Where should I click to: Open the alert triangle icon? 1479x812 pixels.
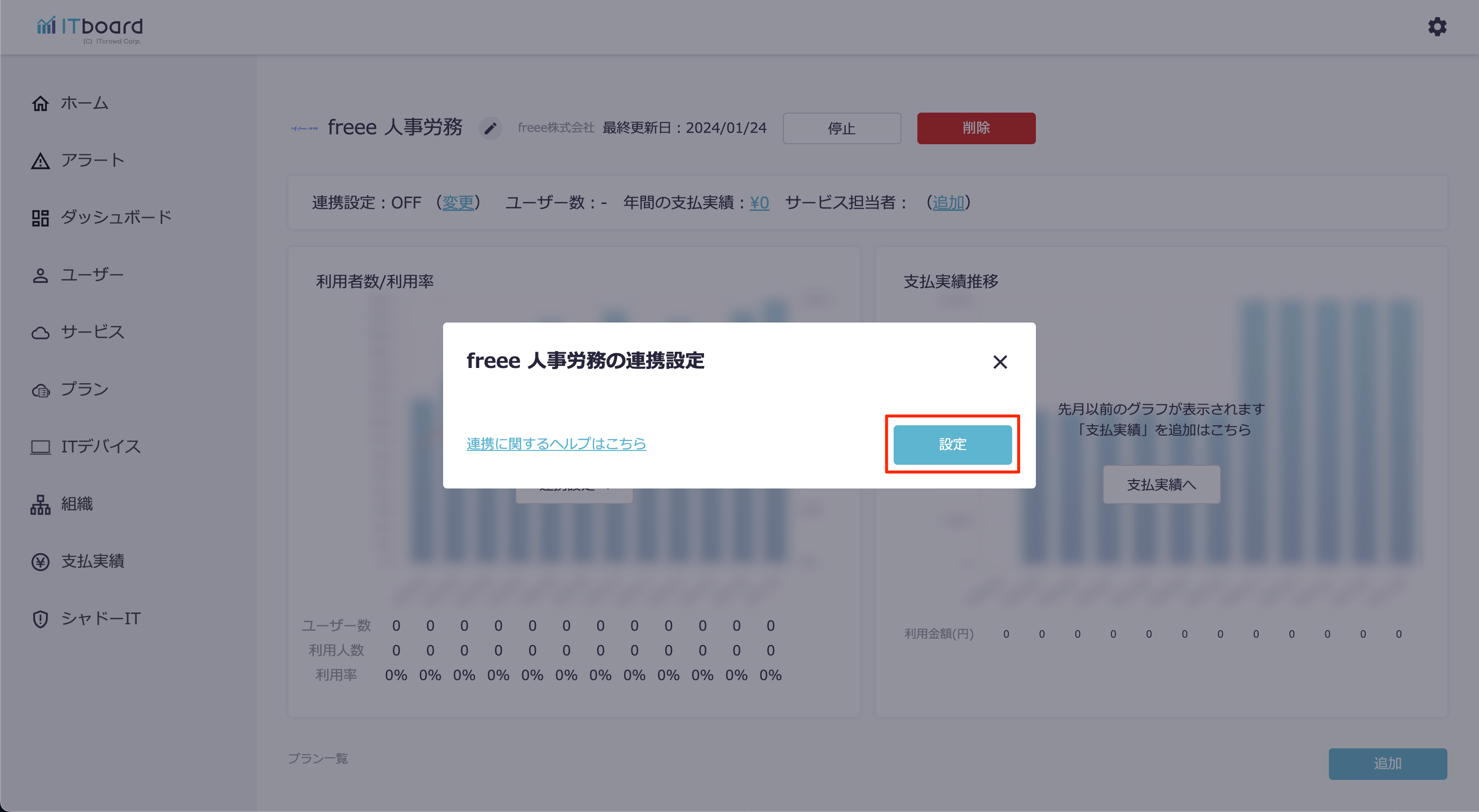pos(40,161)
